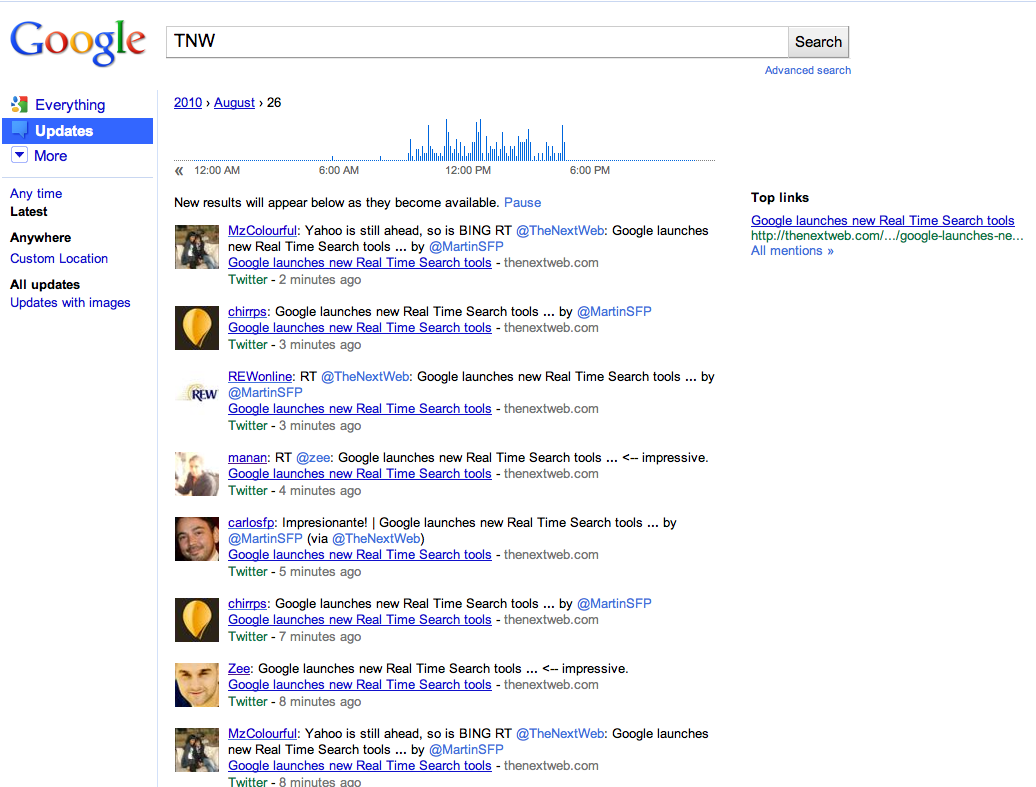Open the Advanced search link
This screenshot has height=787, width=1036.
point(807,70)
